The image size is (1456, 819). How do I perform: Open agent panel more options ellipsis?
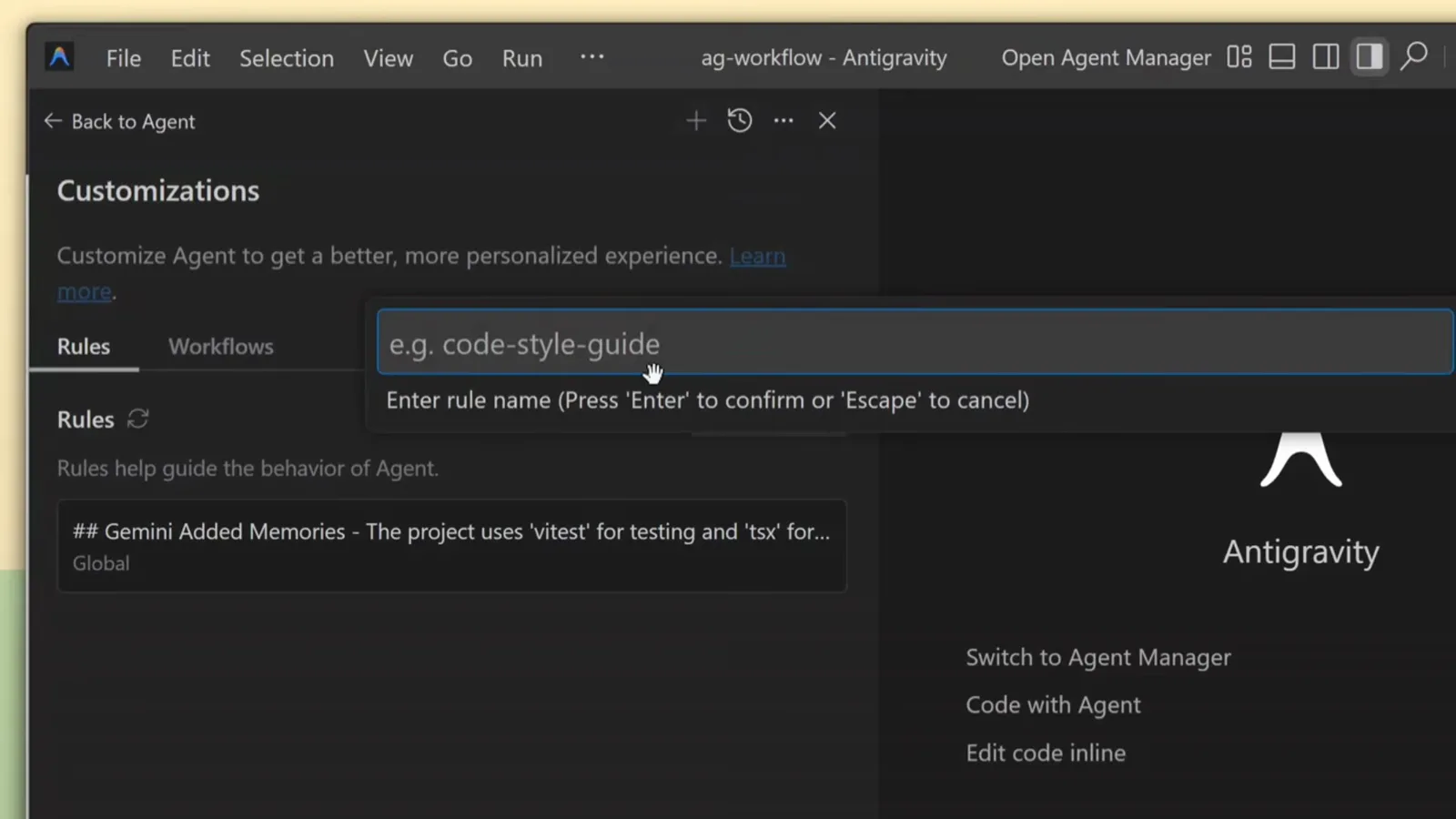click(784, 120)
